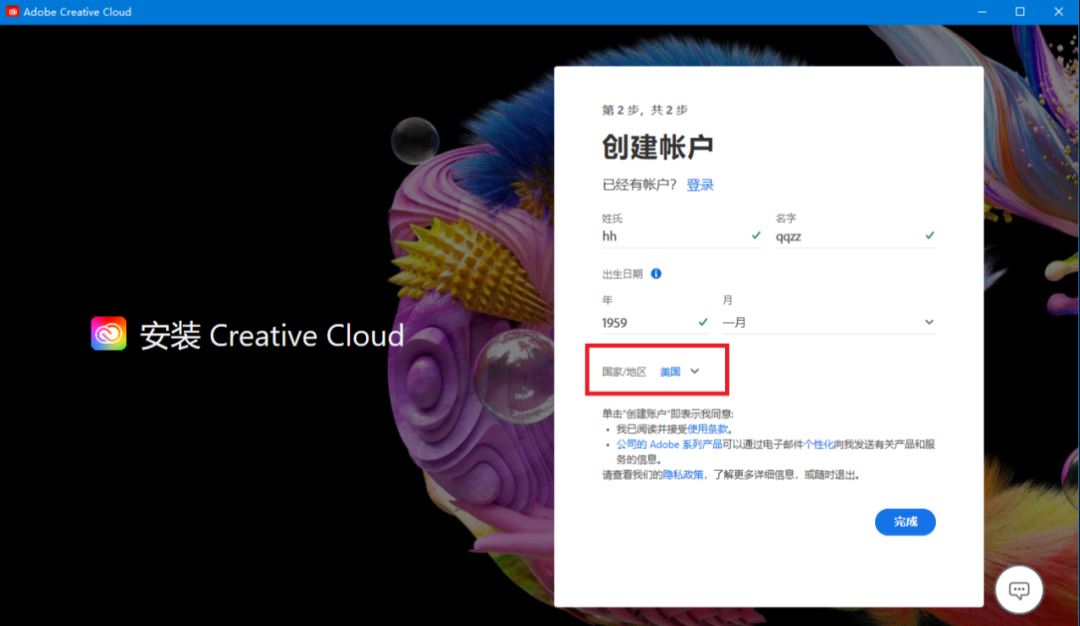Image resolution: width=1080 pixels, height=626 pixels.
Task: Click the 公司的 Adobe 系列产品 link
Action: click(669, 444)
